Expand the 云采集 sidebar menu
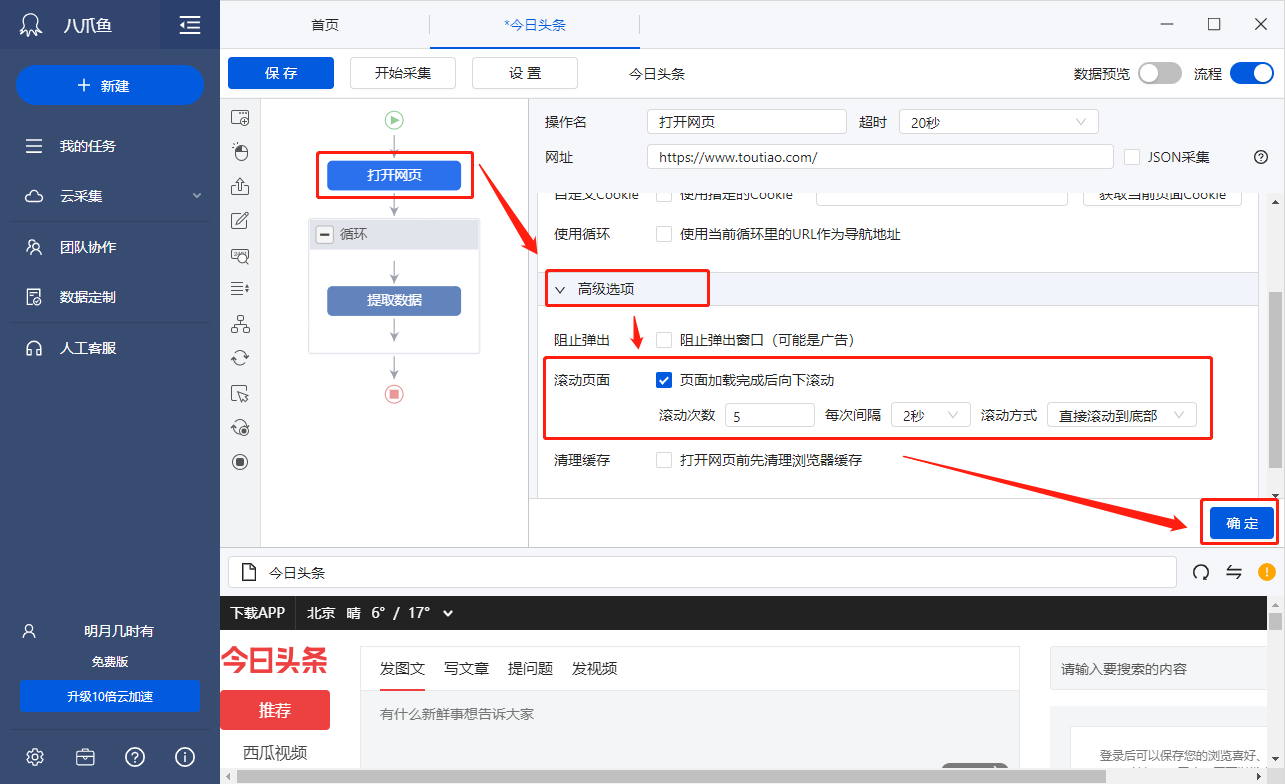Image resolution: width=1285 pixels, height=784 pixels. pos(197,196)
